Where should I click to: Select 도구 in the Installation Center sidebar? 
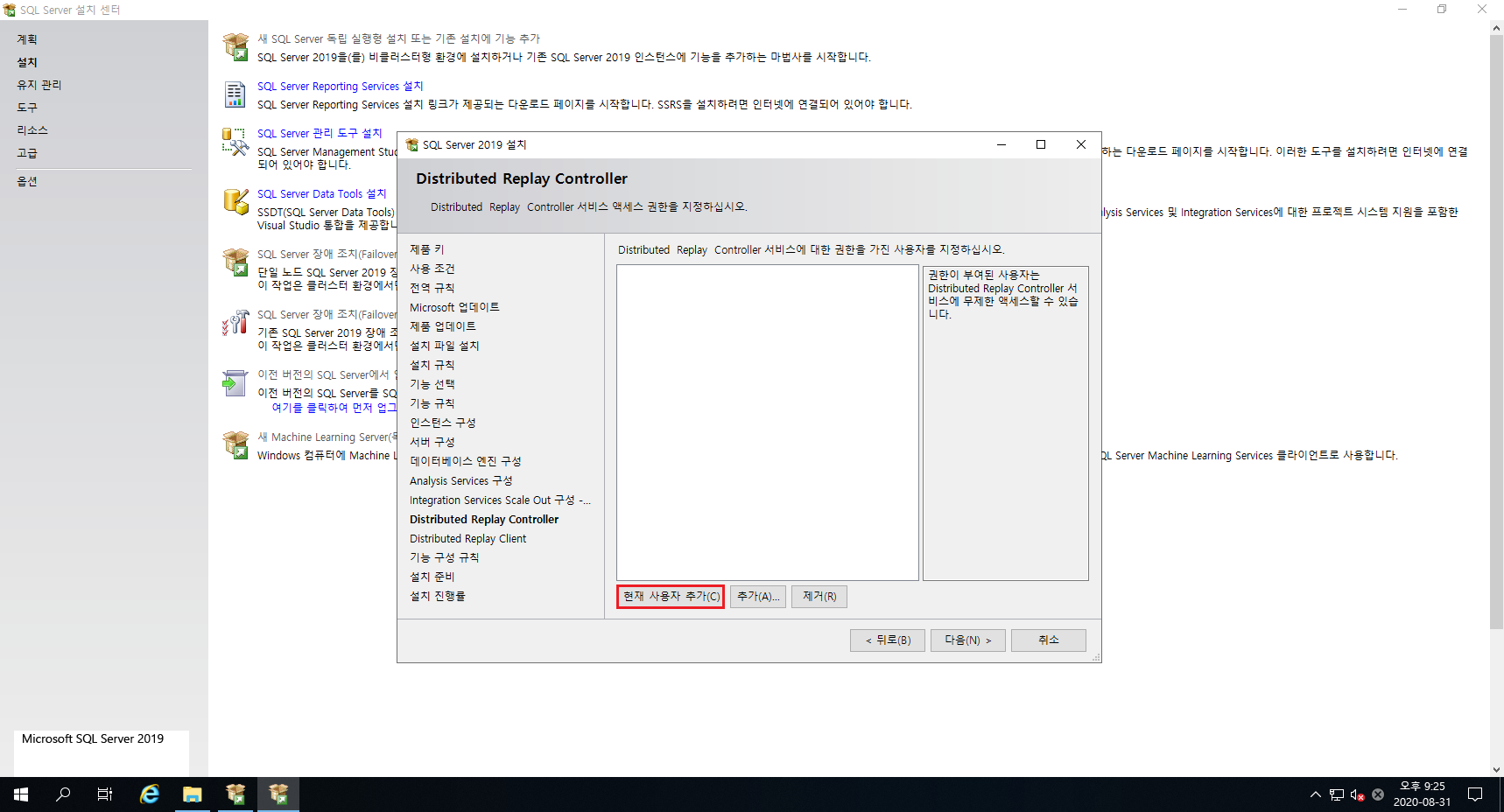(27, 108)
